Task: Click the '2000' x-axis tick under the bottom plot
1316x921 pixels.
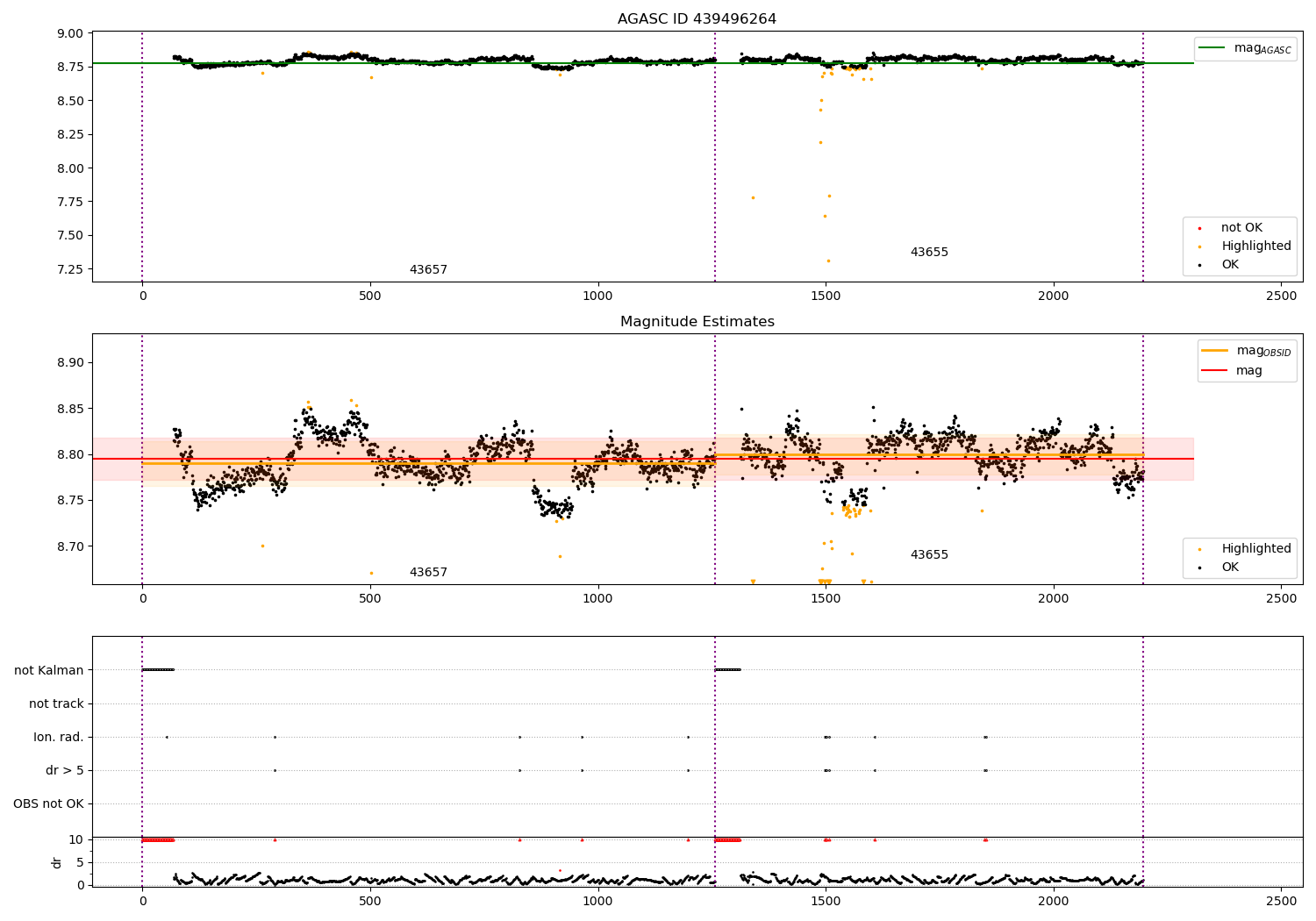Action: coord(1053,902)
